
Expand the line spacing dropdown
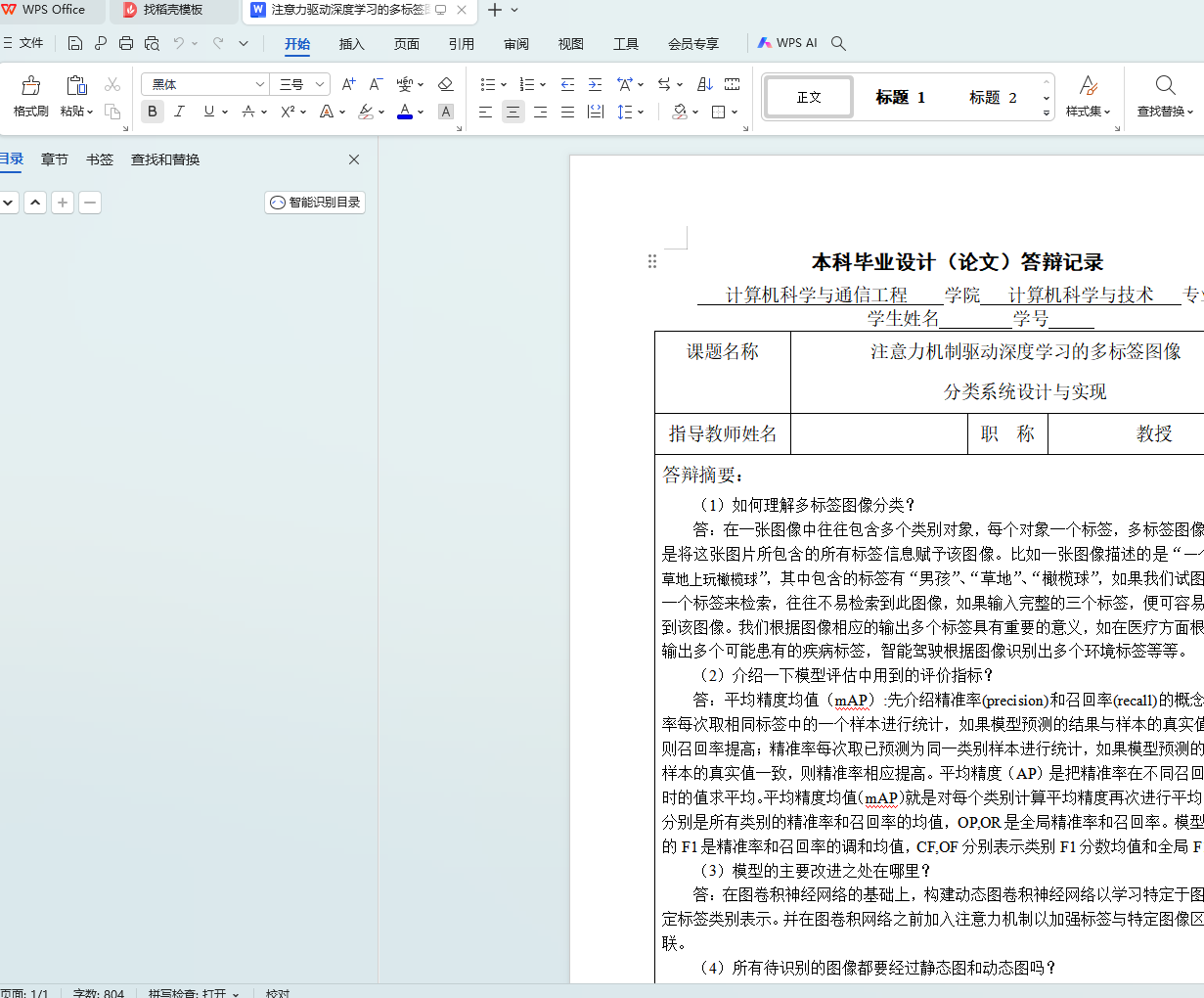click(x=641, y=113)
